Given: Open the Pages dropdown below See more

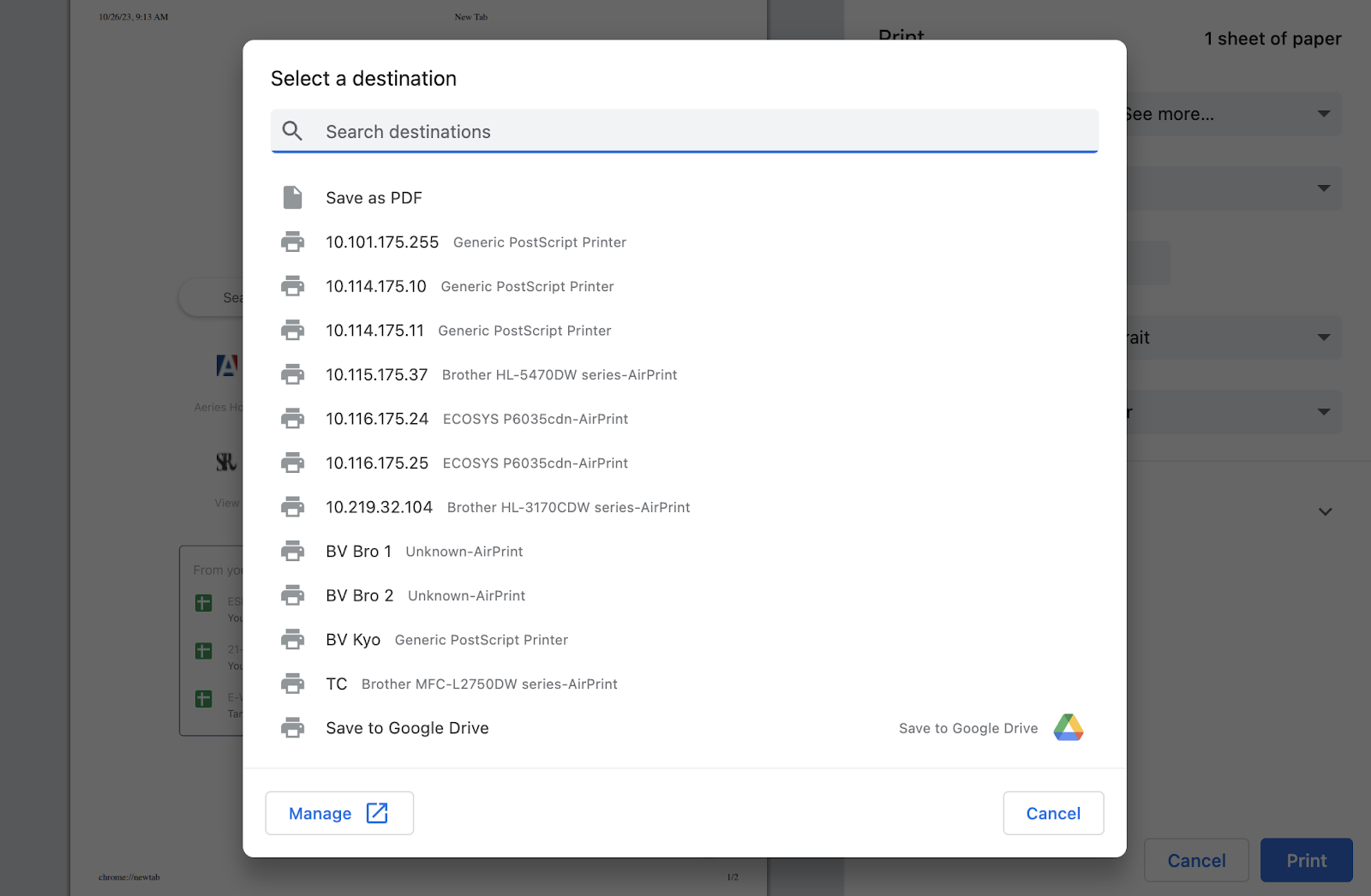Looking at the screenshot, I should [1234, 188].
